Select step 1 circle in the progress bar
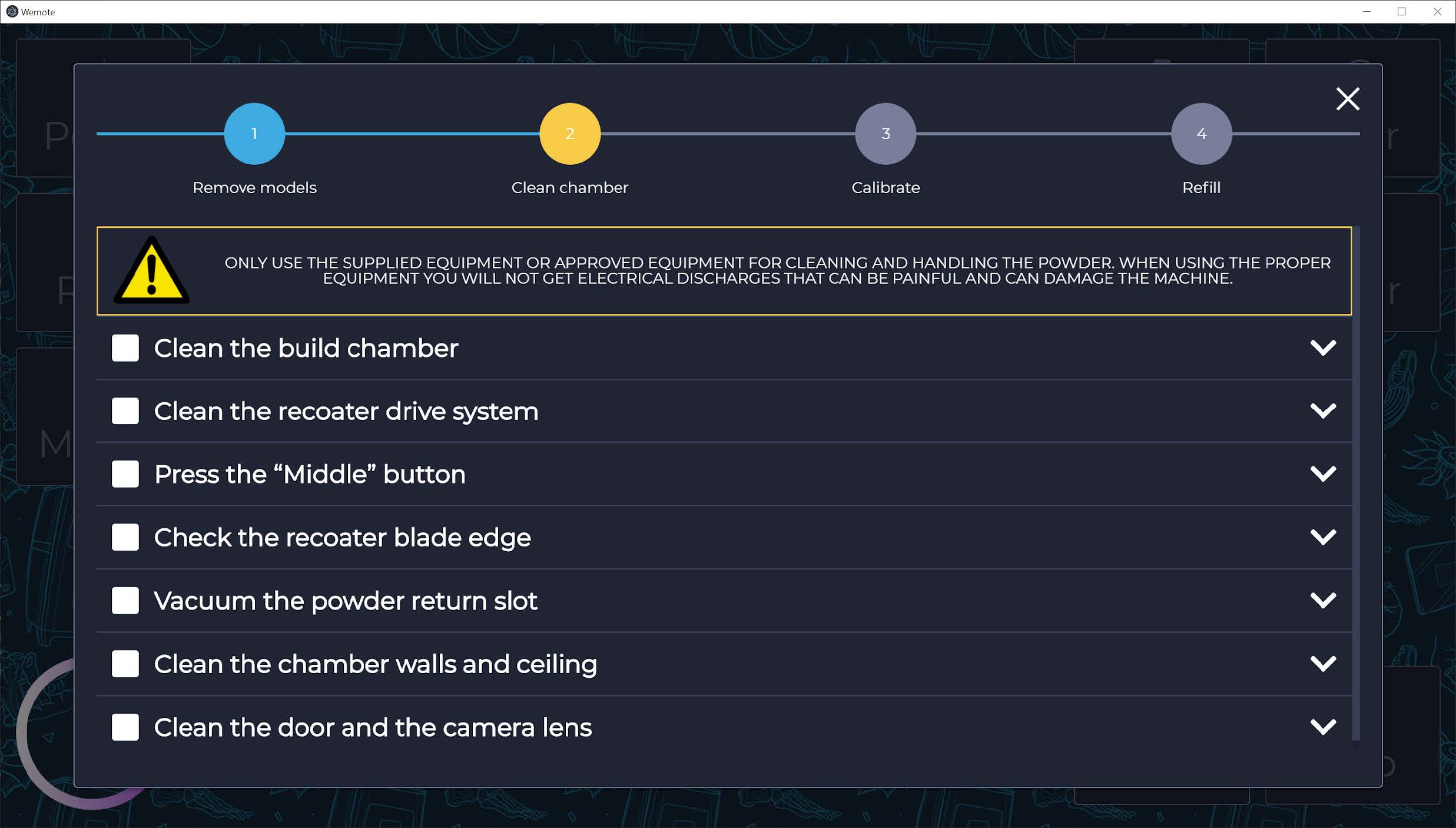This screenshot has width=1456, height=828. click(x=254, y=134)
